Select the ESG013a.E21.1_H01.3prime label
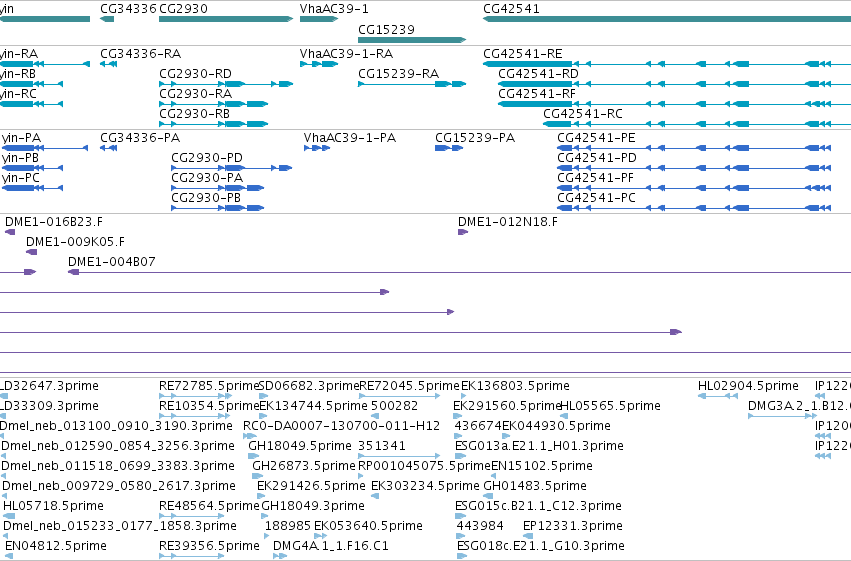The width and height of the screenshot is (851, 561). coord(539,446)
